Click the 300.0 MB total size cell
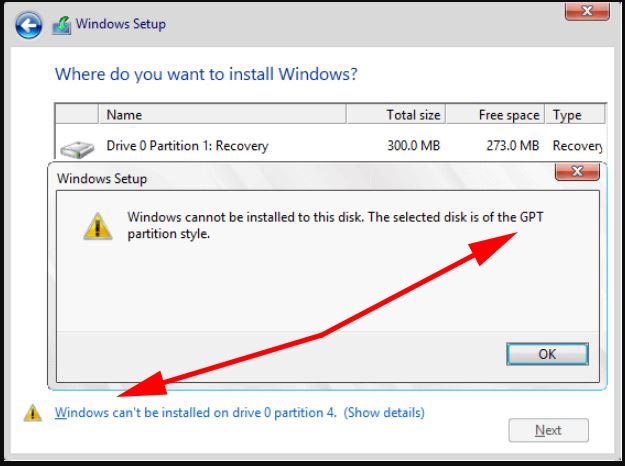The image size is (625, 466). tap(413, 146)
